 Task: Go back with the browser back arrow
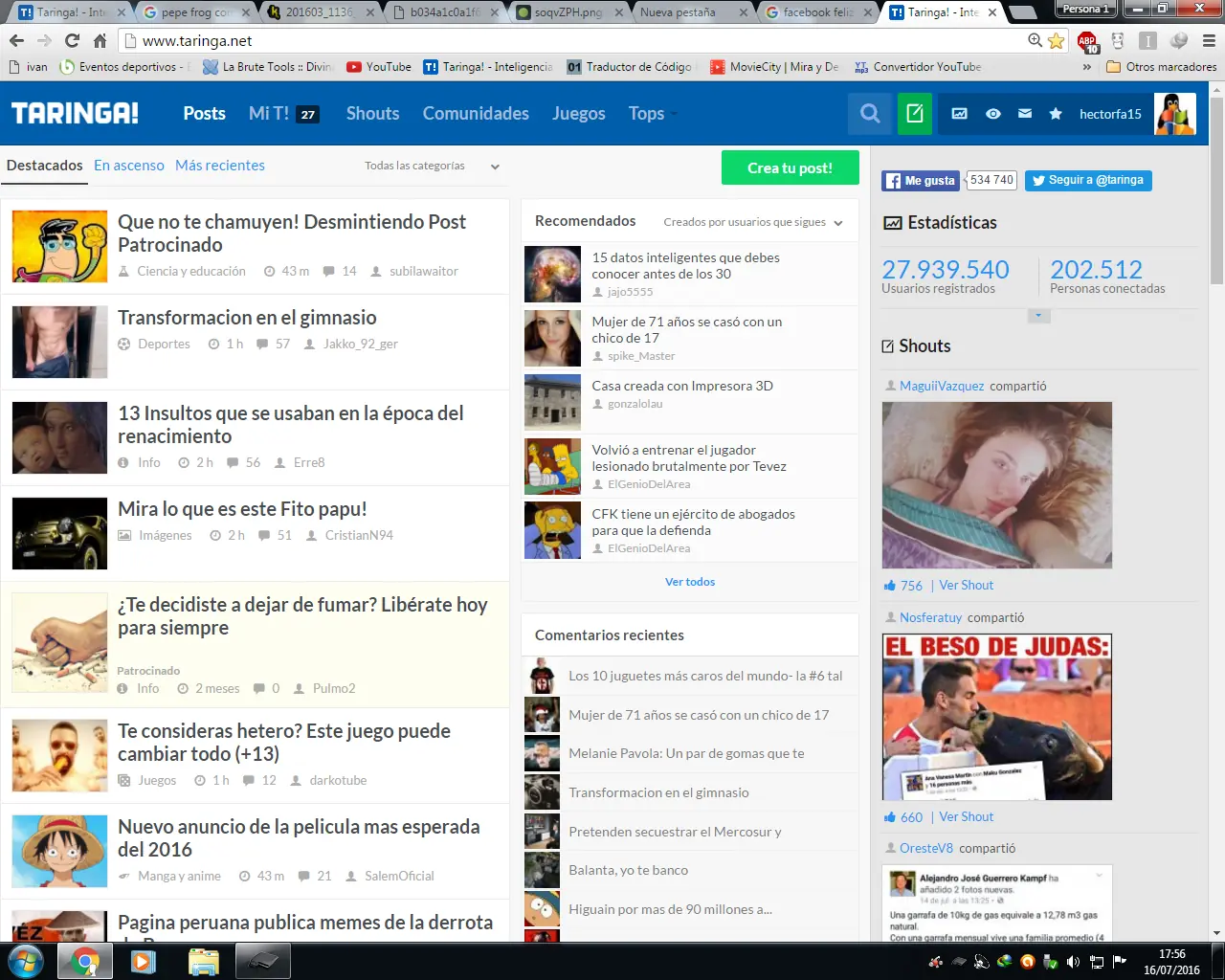[x=16, y=40]
